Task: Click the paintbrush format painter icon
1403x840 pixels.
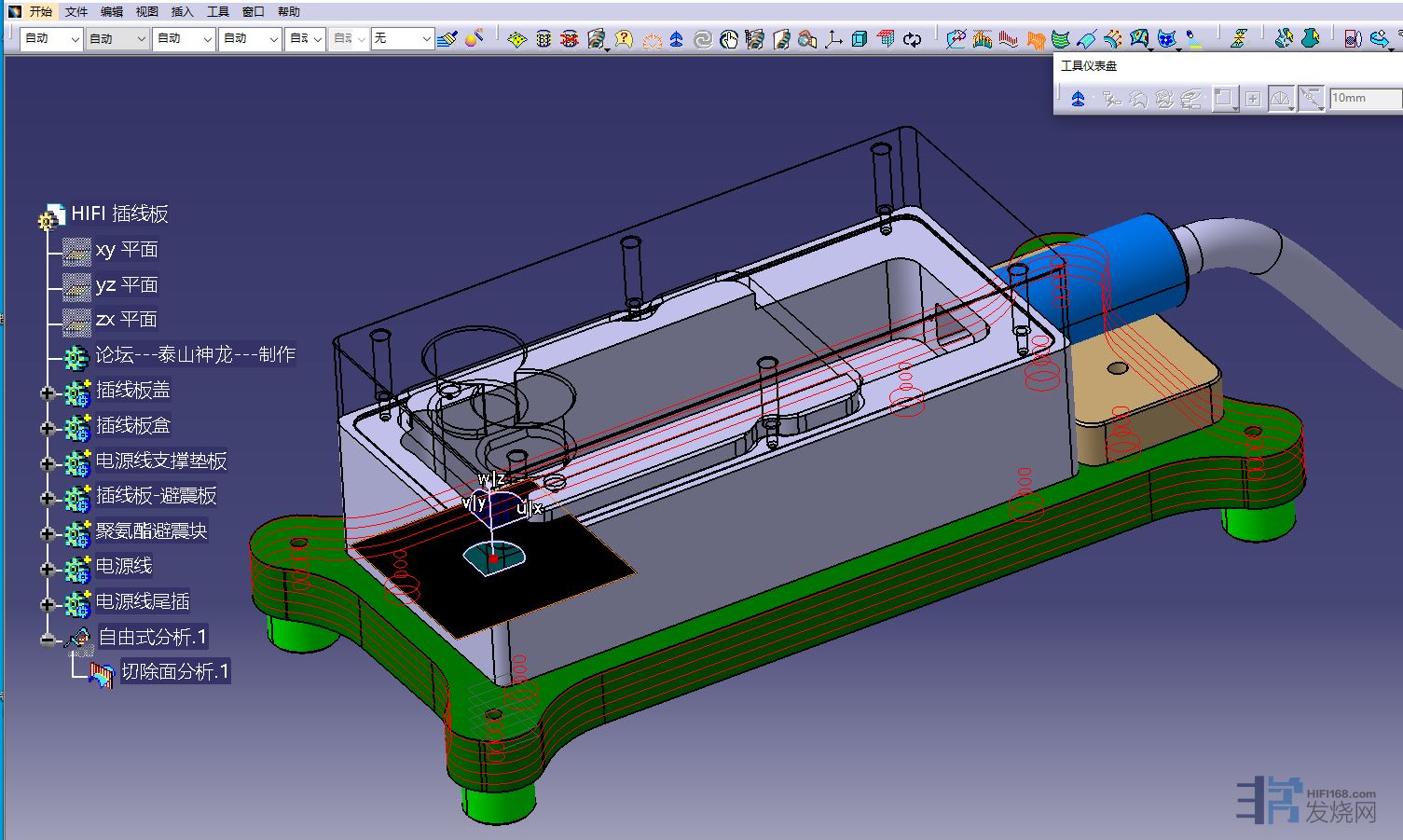Action: pyautogui.click(x=447, y=38)
